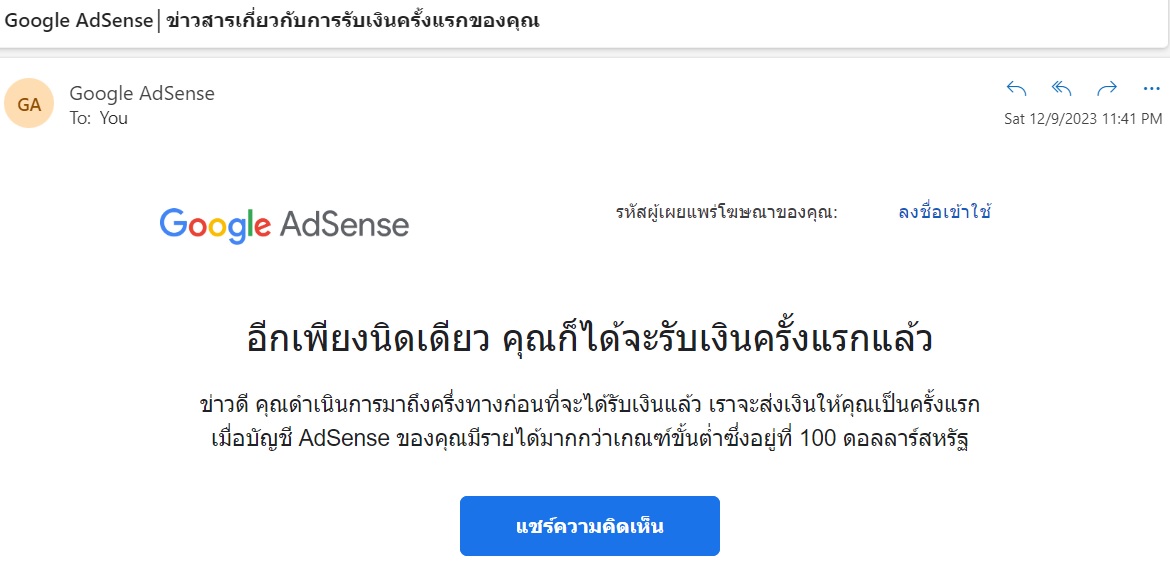Click the body line starting with ข่าวดี

pyautogui.click(x=589, y=405)
